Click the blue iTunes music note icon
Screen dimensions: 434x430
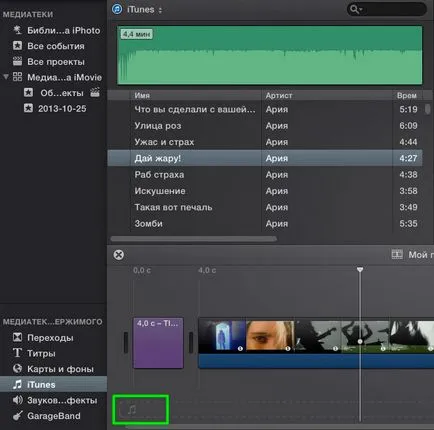pos(117,9)
